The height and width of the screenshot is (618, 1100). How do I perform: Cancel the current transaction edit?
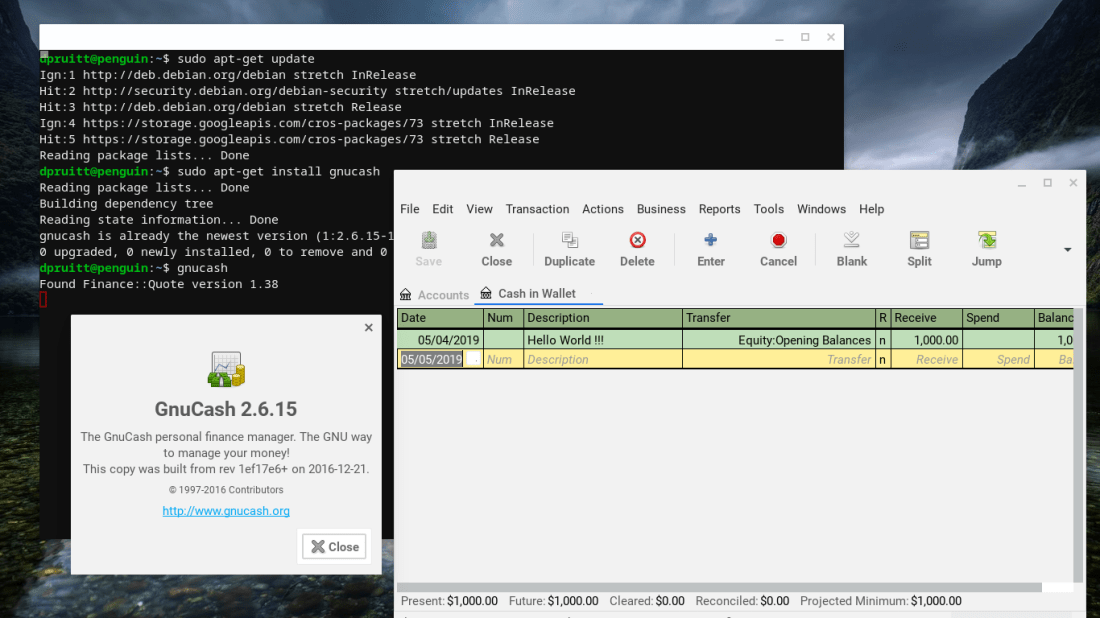[x=778, y=248]
